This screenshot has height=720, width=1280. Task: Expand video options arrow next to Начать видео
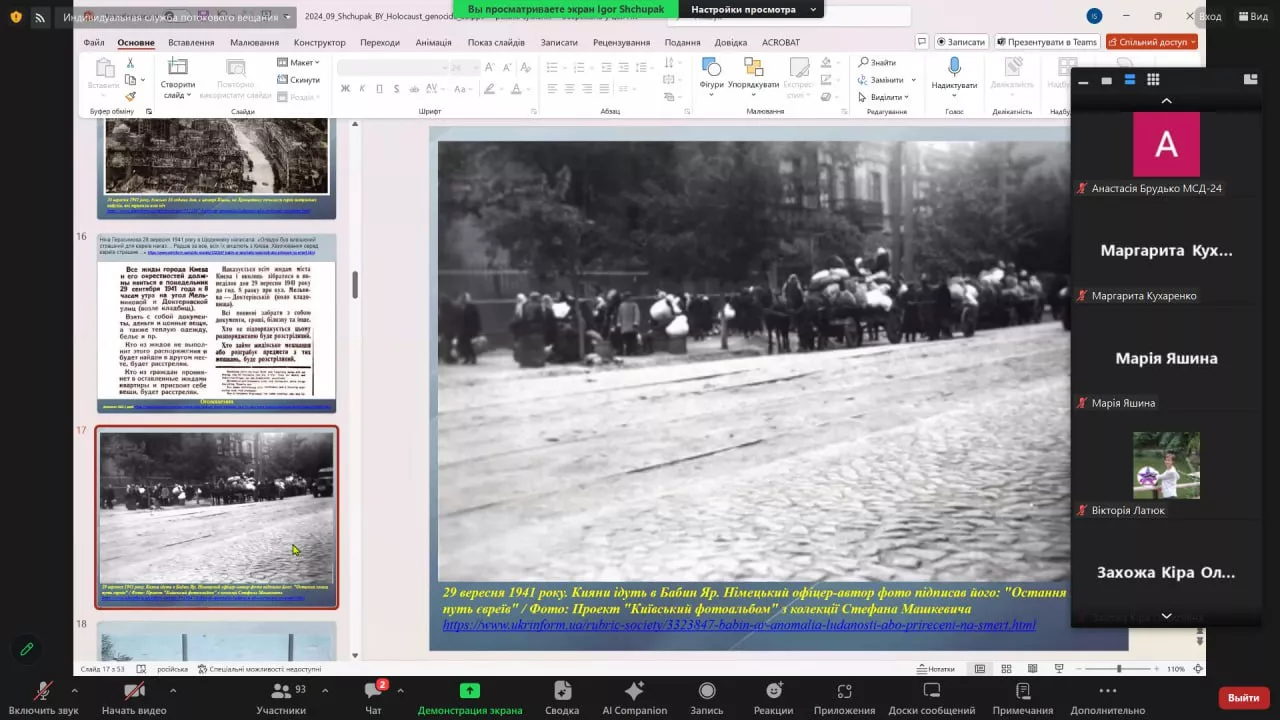point(173,690)
